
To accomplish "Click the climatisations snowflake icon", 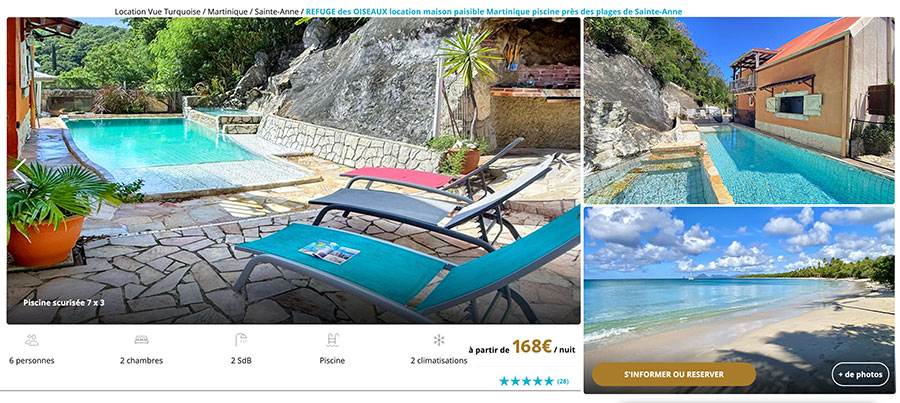I will pyautogui.click(x=439, y=340).
